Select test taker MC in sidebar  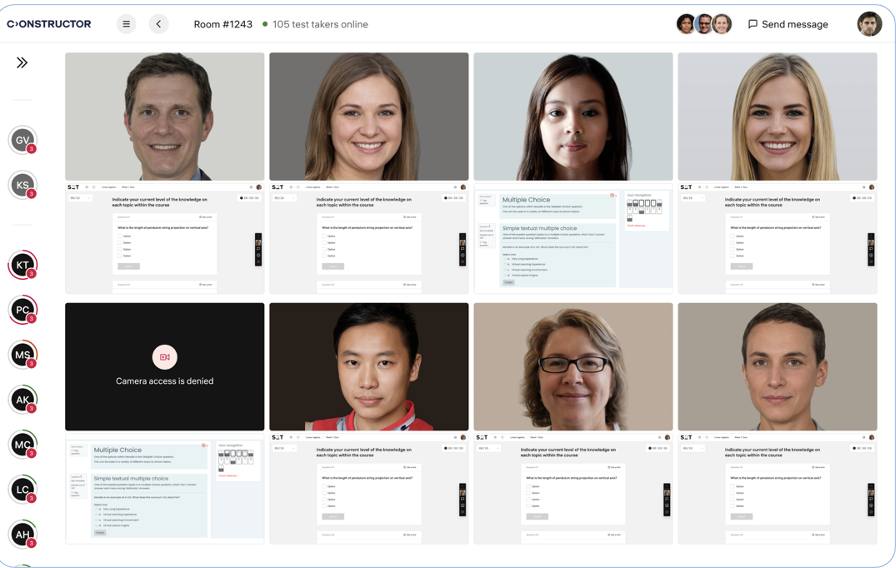click(23, 445)
